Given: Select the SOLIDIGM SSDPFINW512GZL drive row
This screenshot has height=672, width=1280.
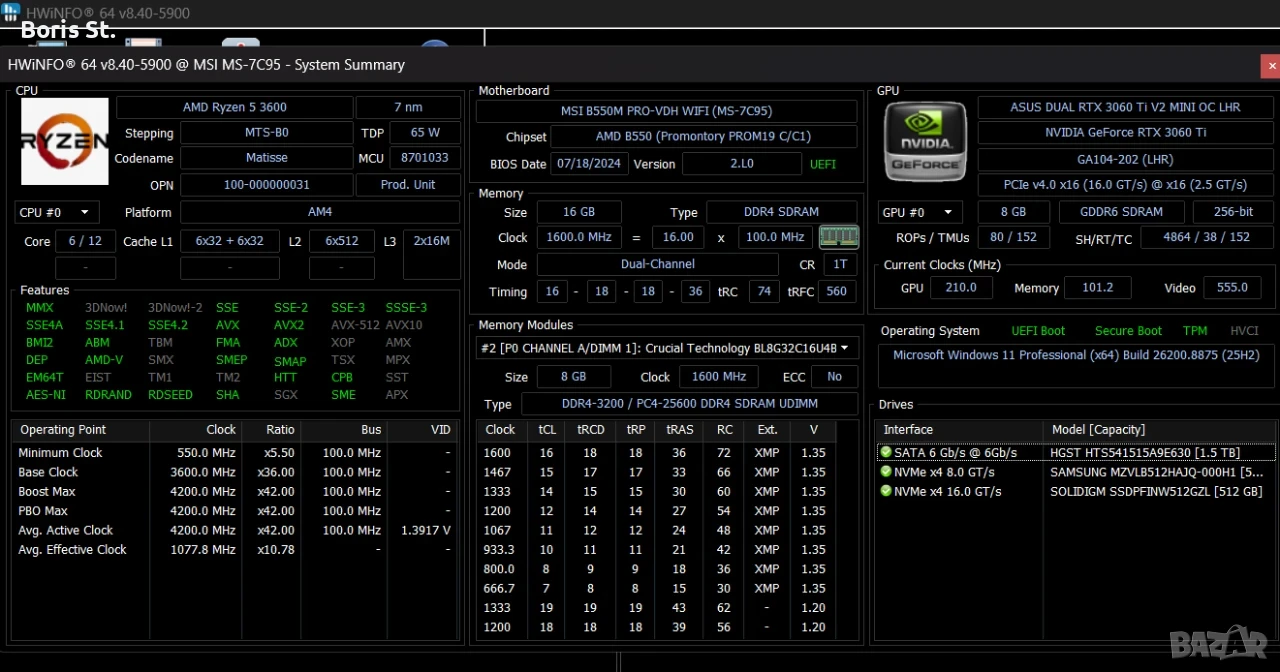Looking at the screenshot, I should click(1076, 491).
